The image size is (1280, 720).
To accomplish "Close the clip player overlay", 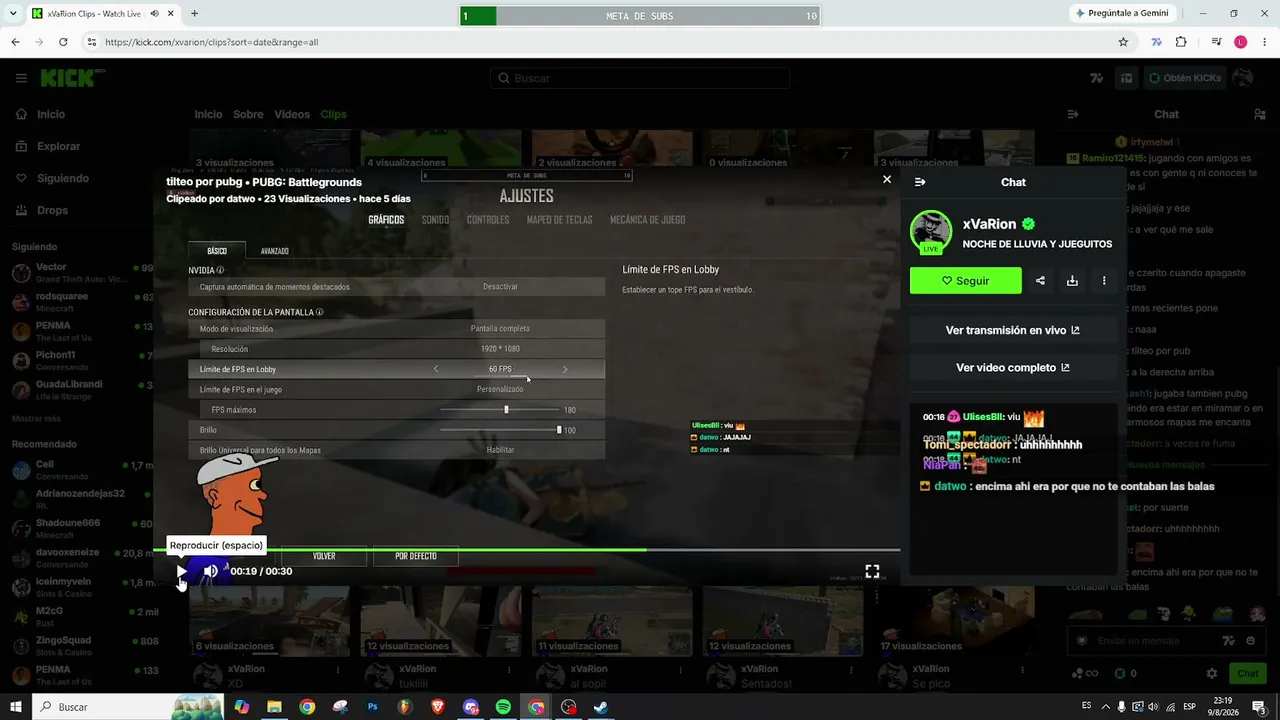I will pyautogui.click(x=886, y=179).
